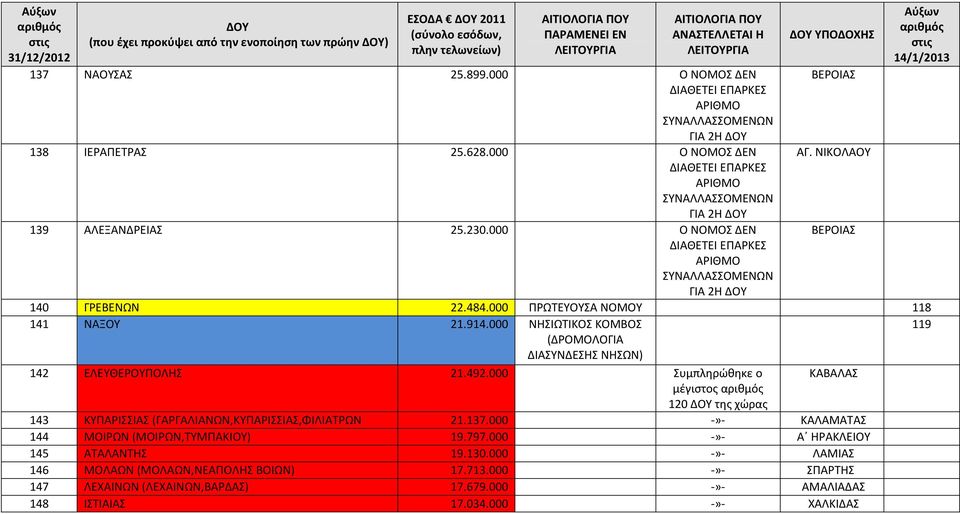Select the cell 'ΑΛΕΞΑΝΔΡΕΙΑΣ'

(x=238, y=260)
